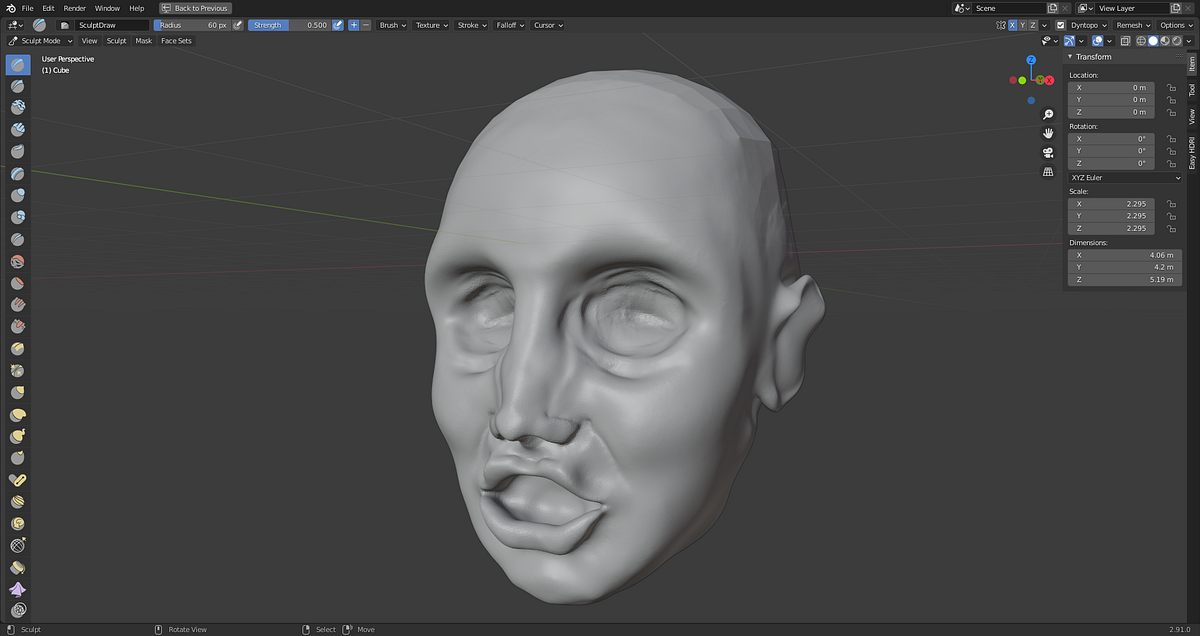Select the Flatten brush tool

tap(18, 283)
